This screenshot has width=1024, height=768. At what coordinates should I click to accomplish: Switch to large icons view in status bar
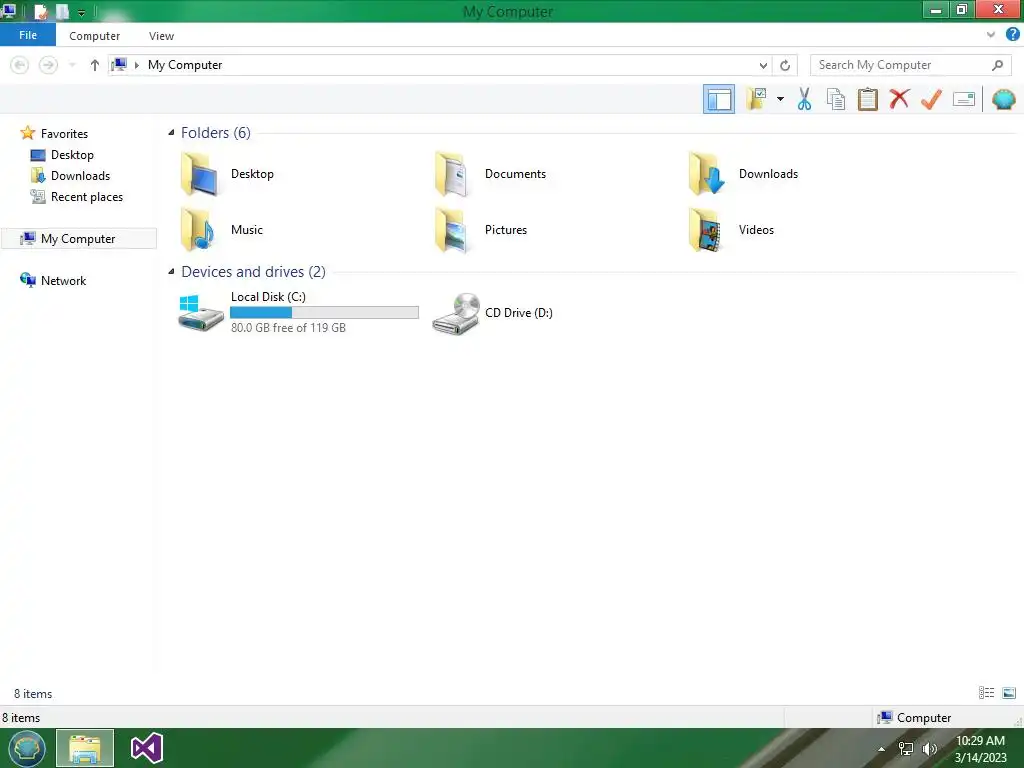coord(1009,693)
